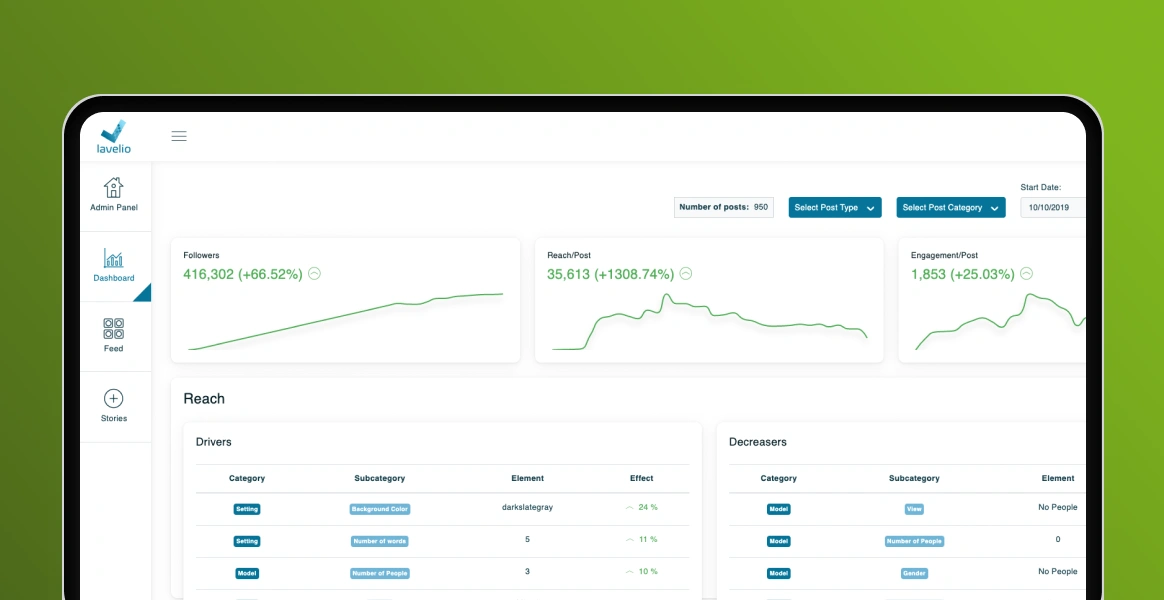Go to Feed menu label
This screenshot has width=1164, height=600.
pos(114,348)
